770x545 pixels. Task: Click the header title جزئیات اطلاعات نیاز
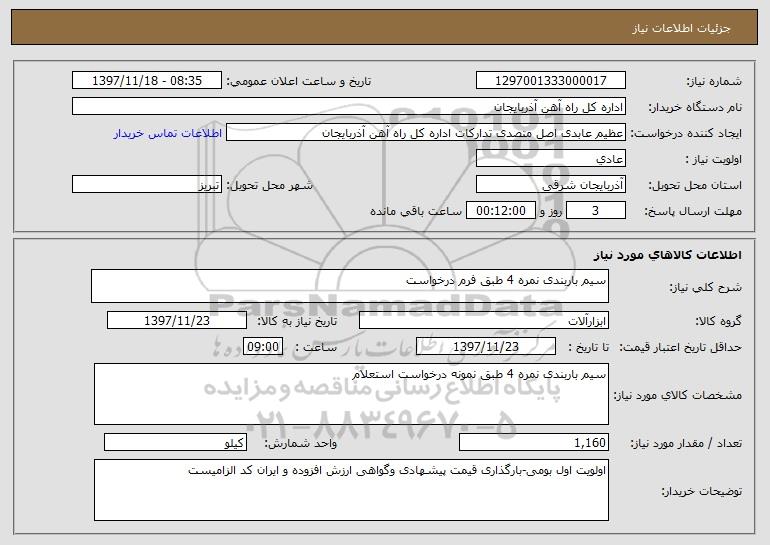click(x=681, y=28)
